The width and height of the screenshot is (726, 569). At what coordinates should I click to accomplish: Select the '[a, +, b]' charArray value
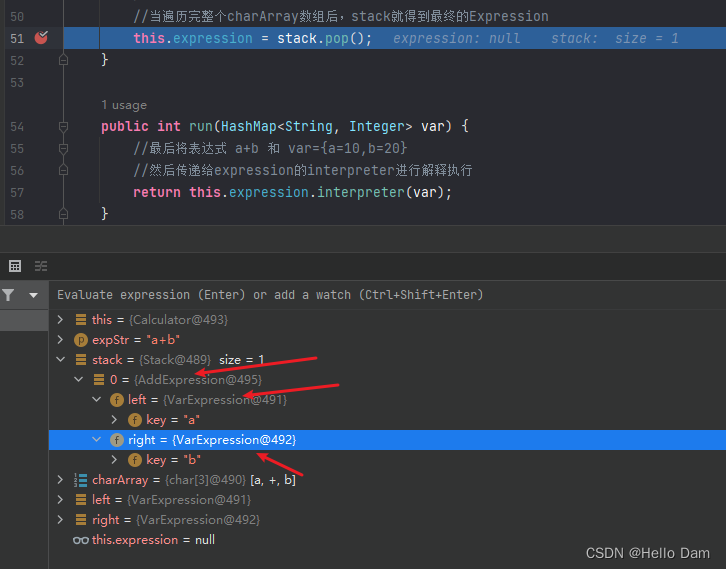273,480
